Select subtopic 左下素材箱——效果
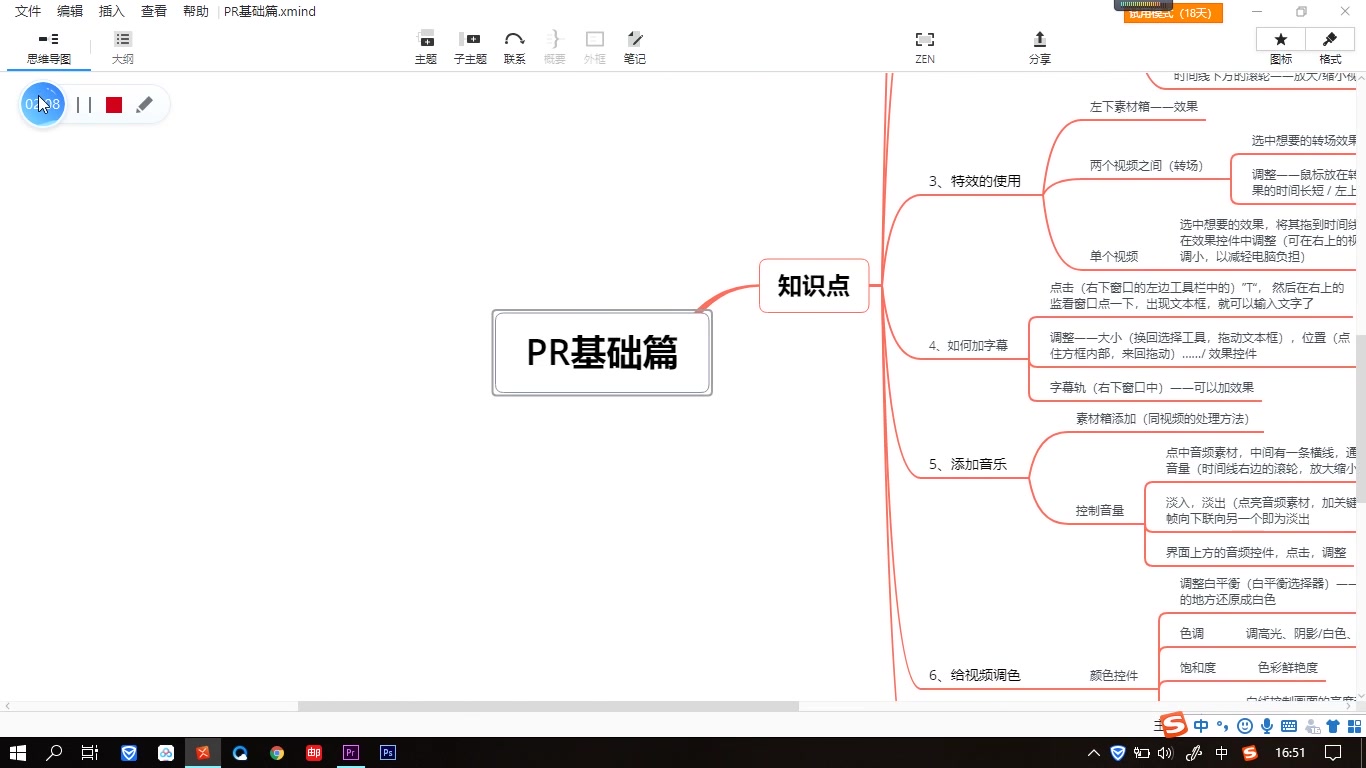The width and height of the screenshot is (1366, 768). pos(1143,106)
